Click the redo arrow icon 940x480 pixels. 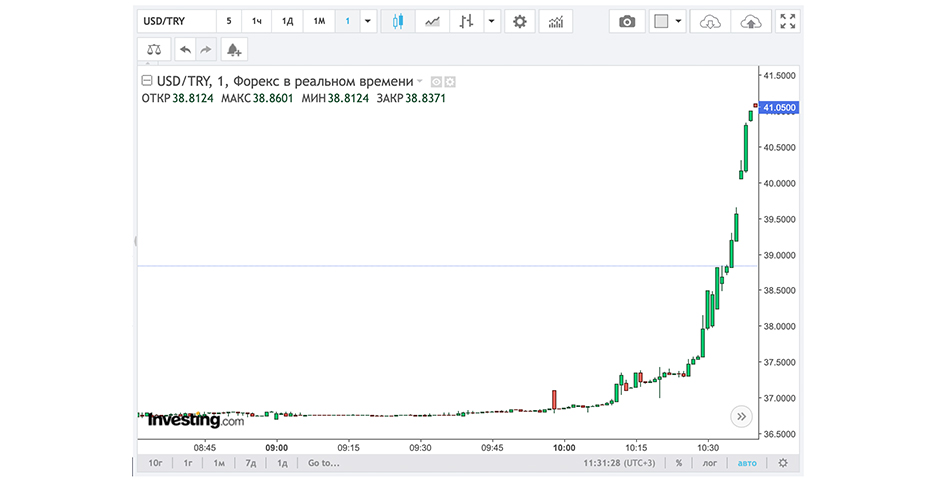[206, 50]
